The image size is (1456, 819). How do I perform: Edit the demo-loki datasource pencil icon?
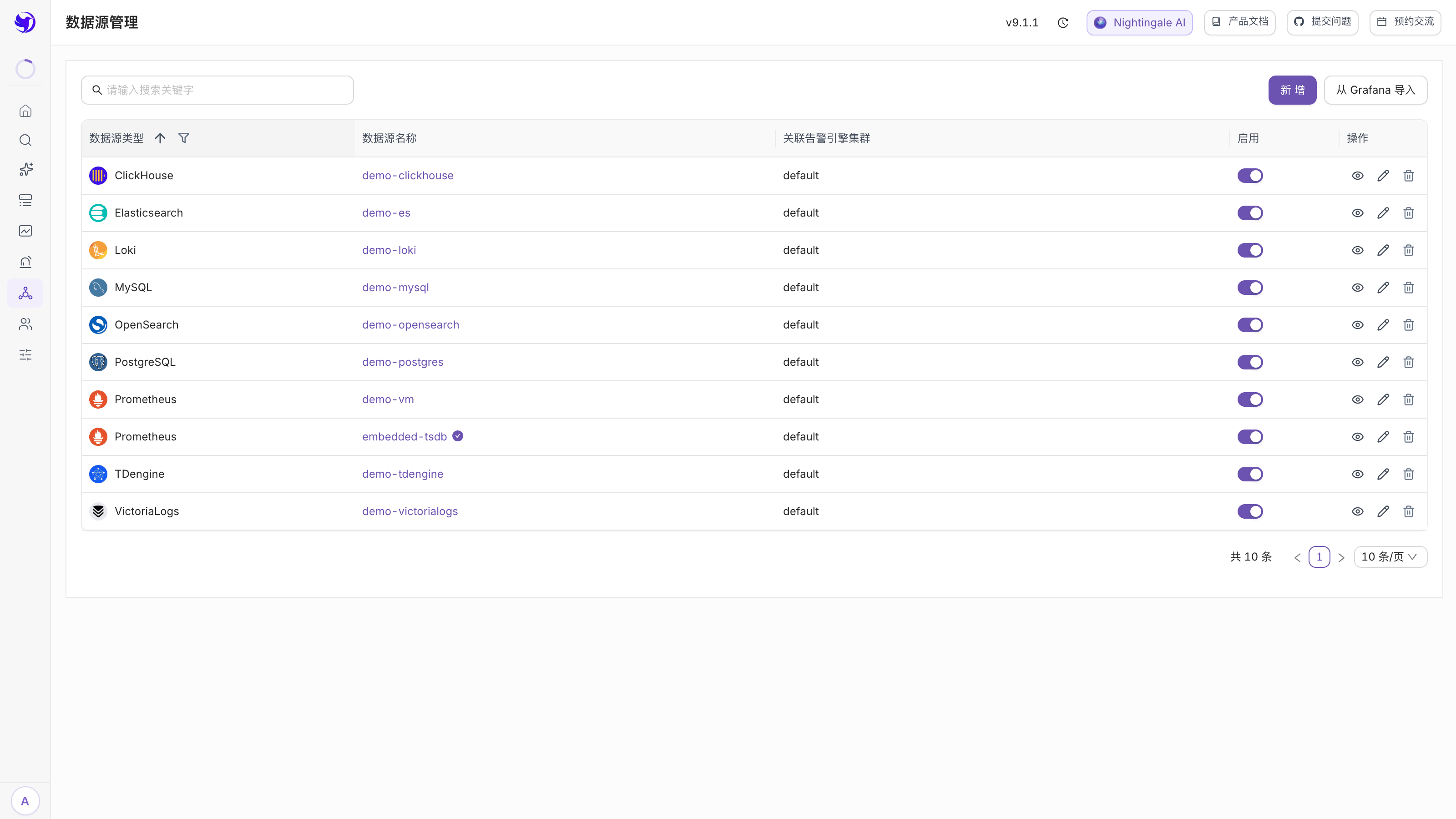click(1383, 250)
